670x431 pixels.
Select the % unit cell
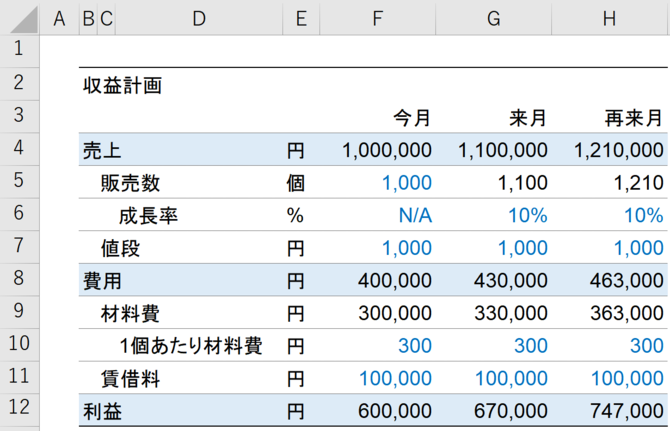(301, 214)
